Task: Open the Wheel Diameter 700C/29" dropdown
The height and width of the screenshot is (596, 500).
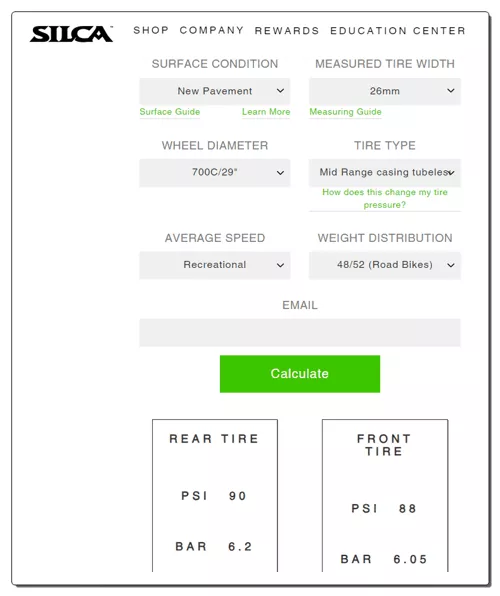Action: [x=215, y=173]
